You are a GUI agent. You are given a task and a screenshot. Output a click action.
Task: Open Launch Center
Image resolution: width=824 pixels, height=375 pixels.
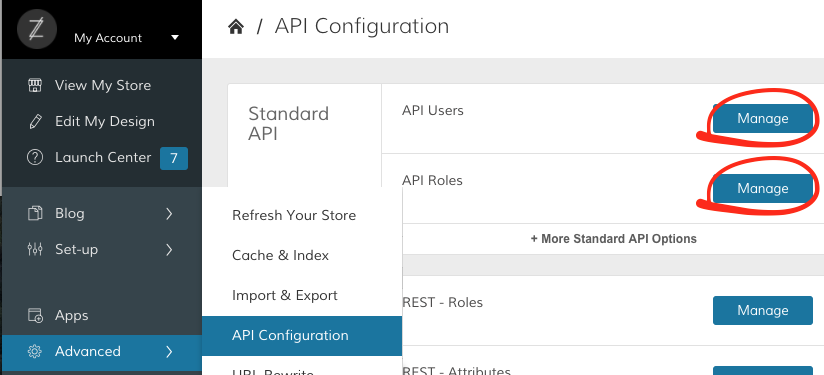tap(102, 158)
